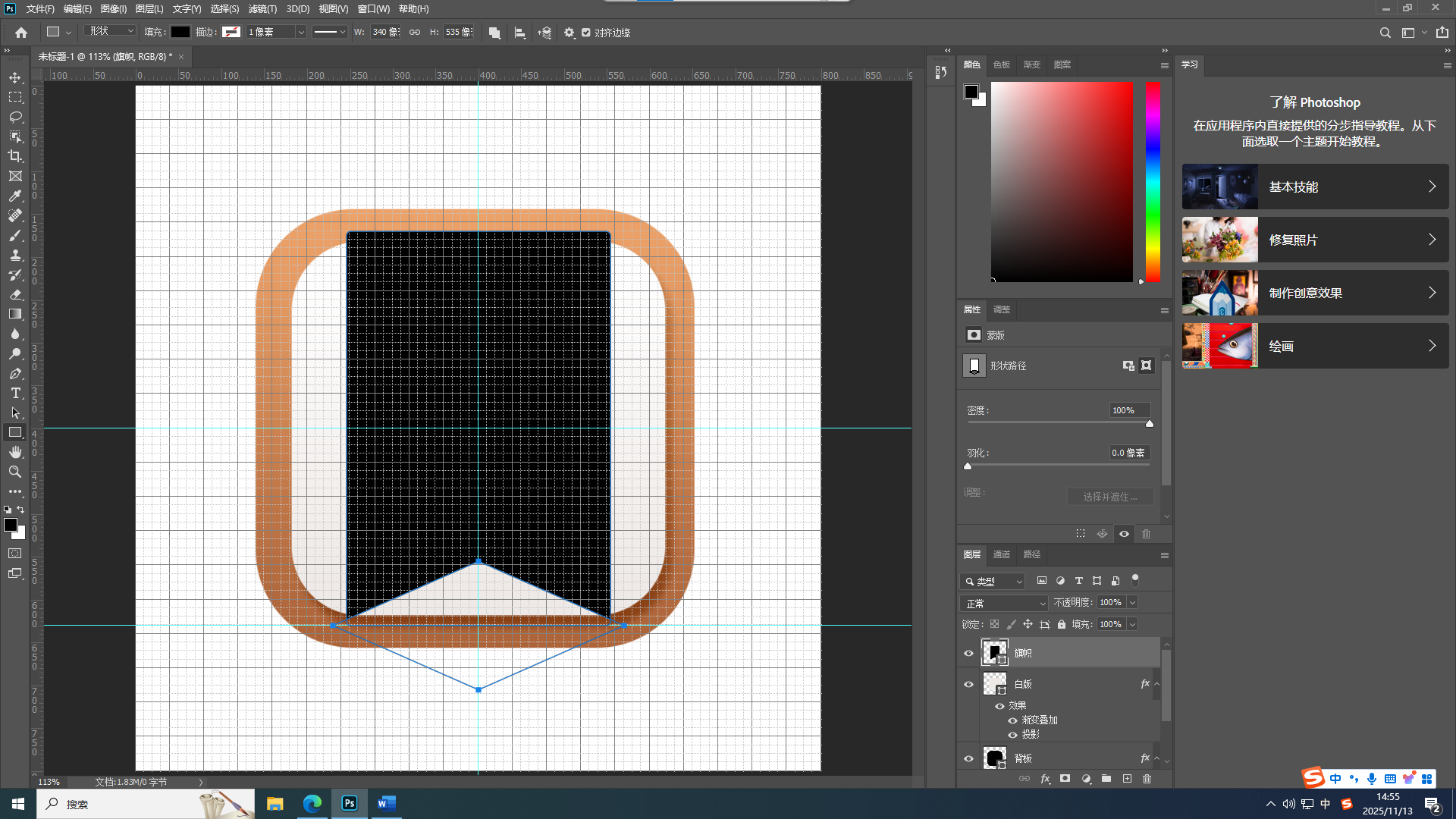
Task: Open the 滤镜(T) menu
Action: pos(262,9)
